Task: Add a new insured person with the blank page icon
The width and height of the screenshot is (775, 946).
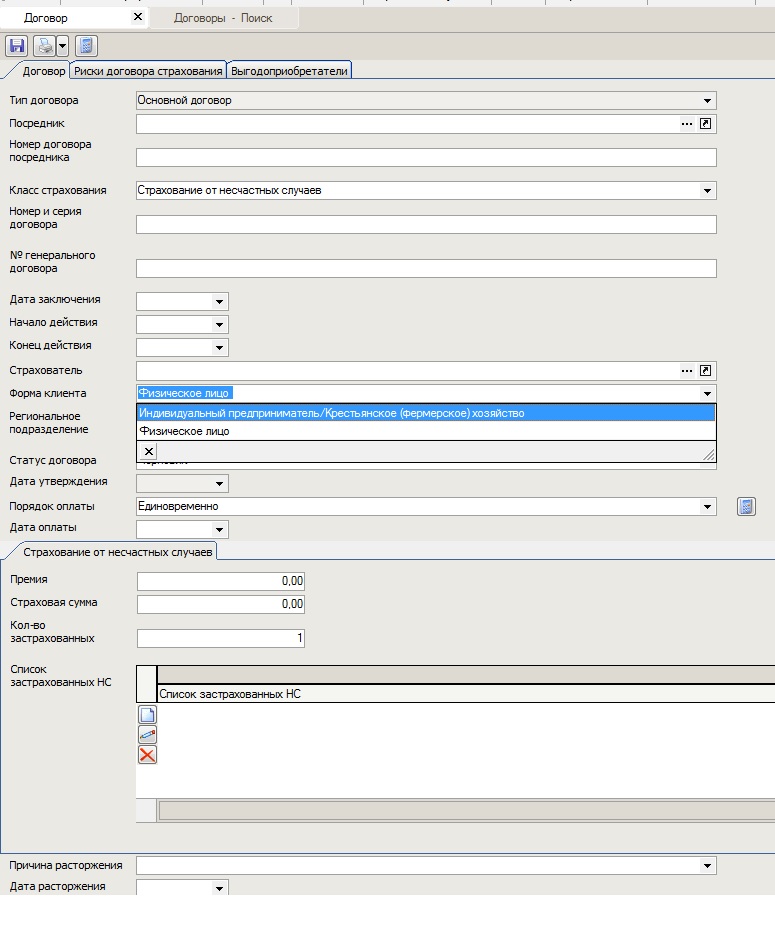Action: click(x=147, y=714)
